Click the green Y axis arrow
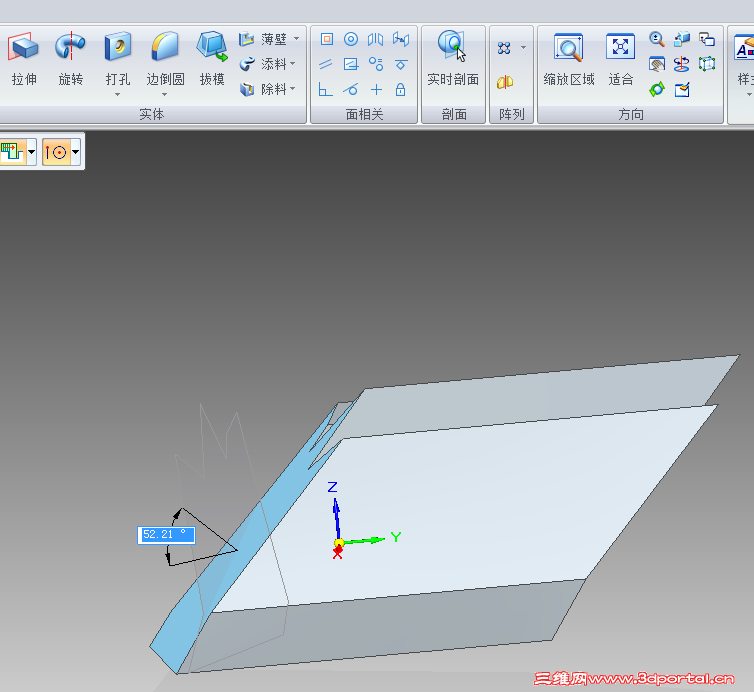Screen dimensions: 754x692 click(365, 541)
